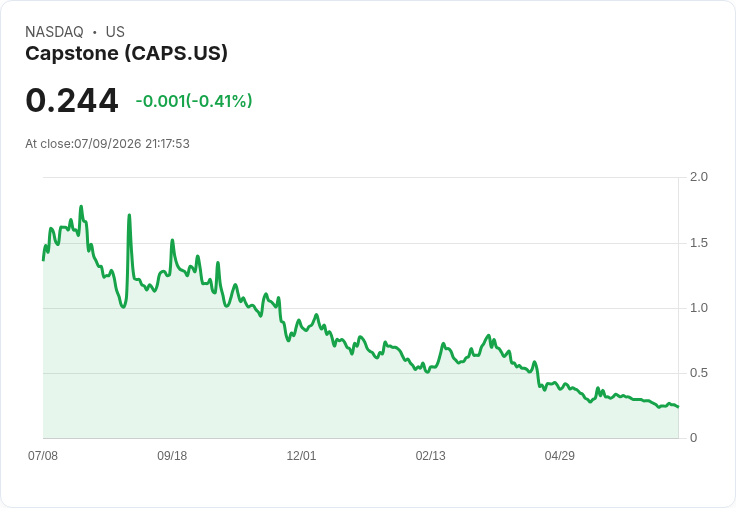Select the 04/29 date axis label
The height and width of the screenshot is (508, 736).
coord(560,455)
